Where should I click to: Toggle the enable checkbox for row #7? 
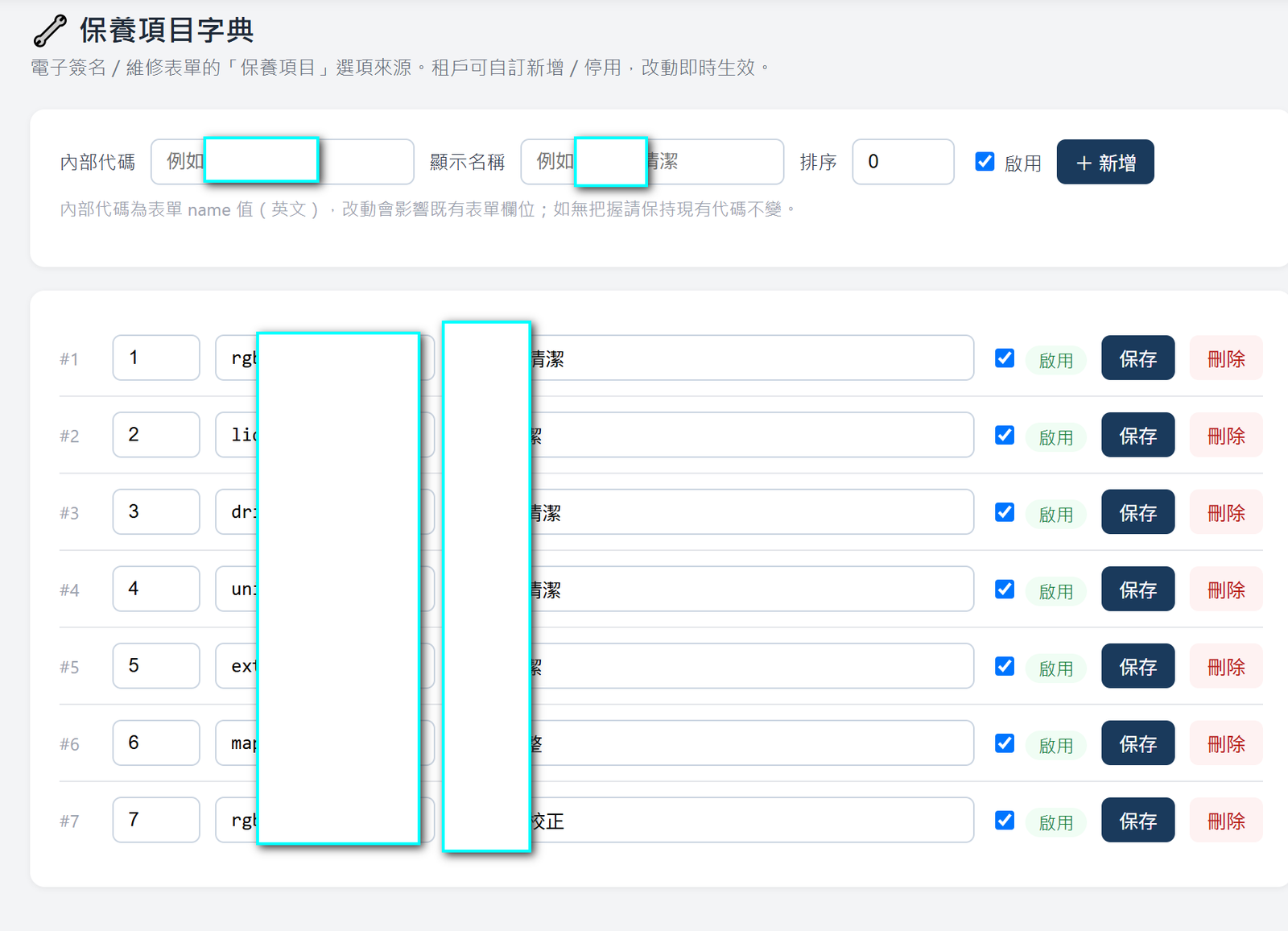(x=1005, y=821)
